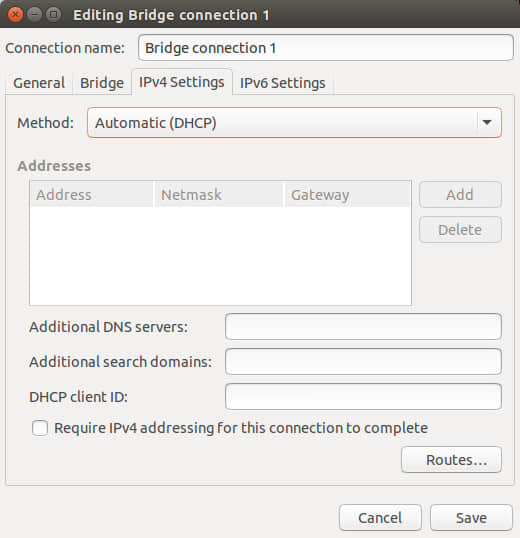Screen dimensions: 520x538
Task: Open the Method dropdown arrow
Action: pos(487,122)
